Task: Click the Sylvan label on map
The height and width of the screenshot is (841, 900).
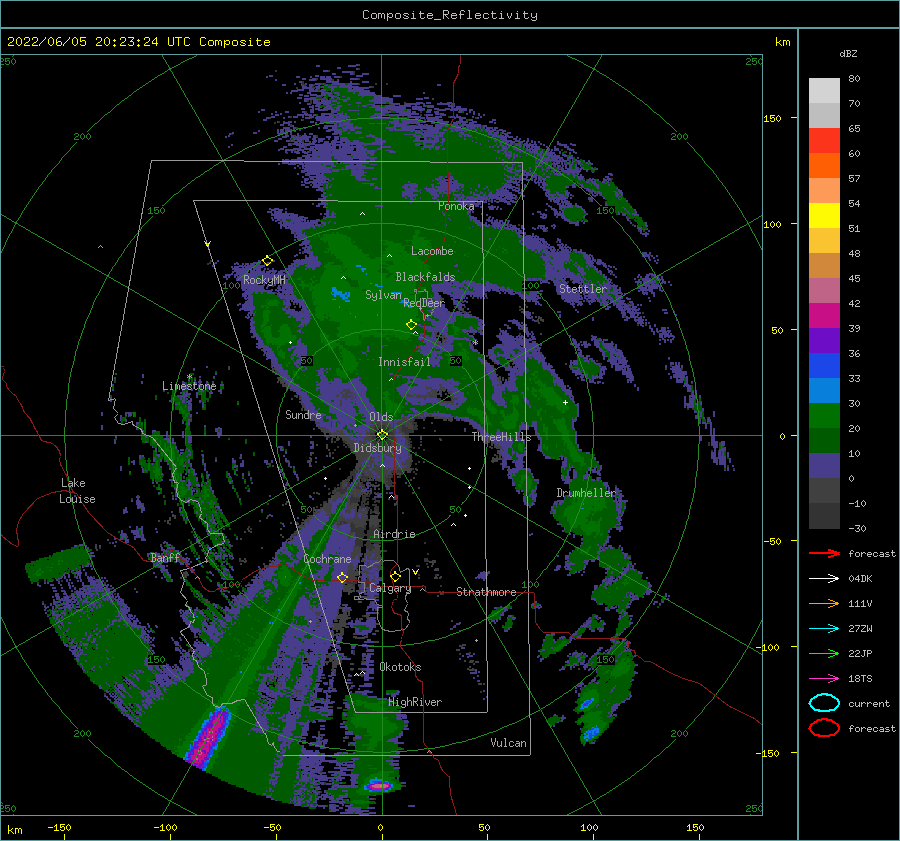Action: coord(383,295)
